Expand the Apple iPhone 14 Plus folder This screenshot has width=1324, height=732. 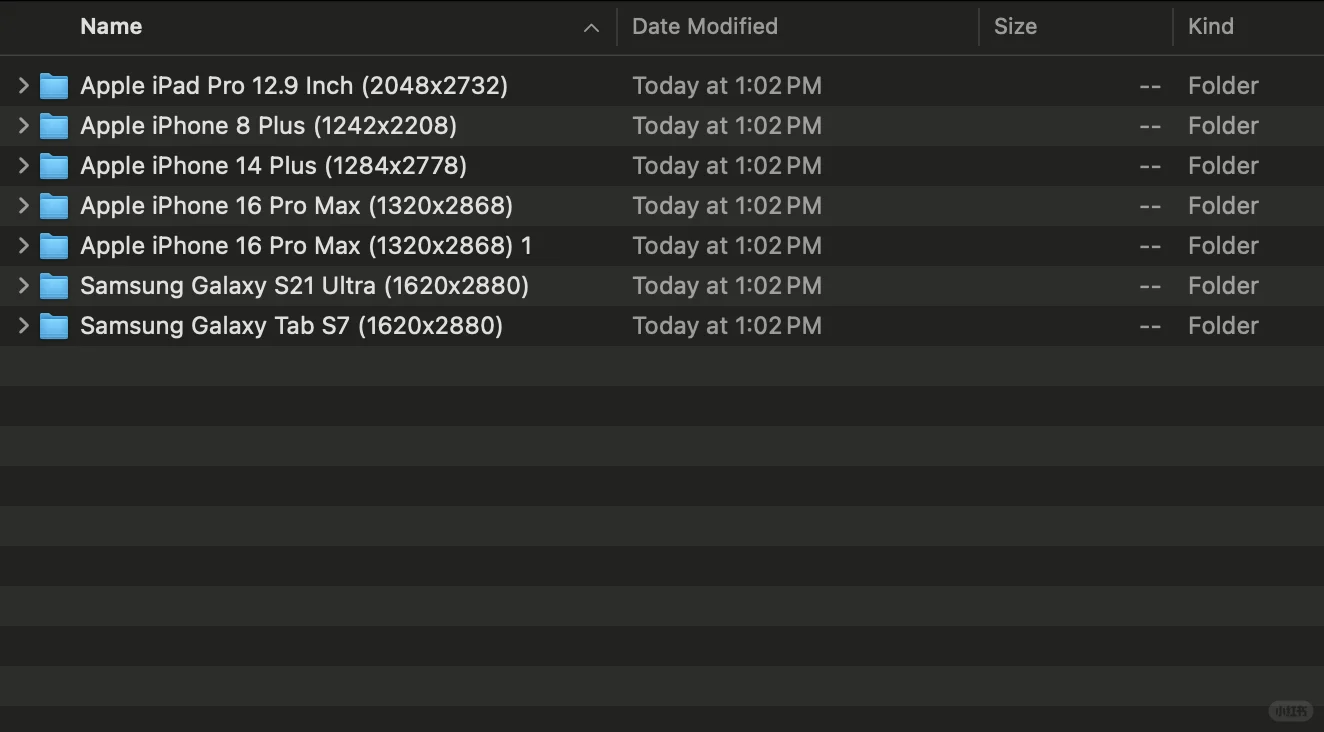pyautogui.click(x=23, y=166)
